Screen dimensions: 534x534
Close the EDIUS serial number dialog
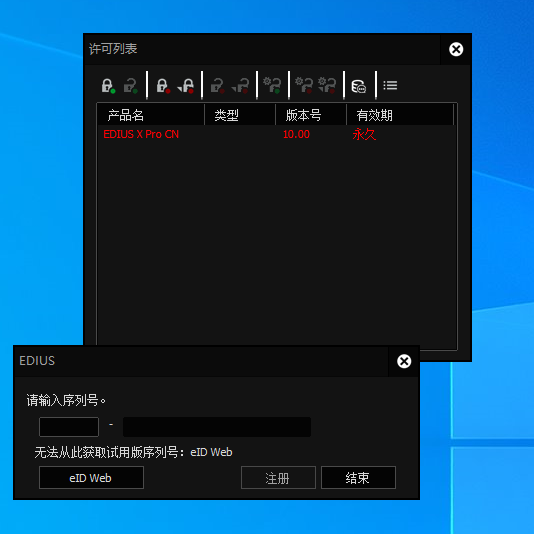tap(404, 361)
